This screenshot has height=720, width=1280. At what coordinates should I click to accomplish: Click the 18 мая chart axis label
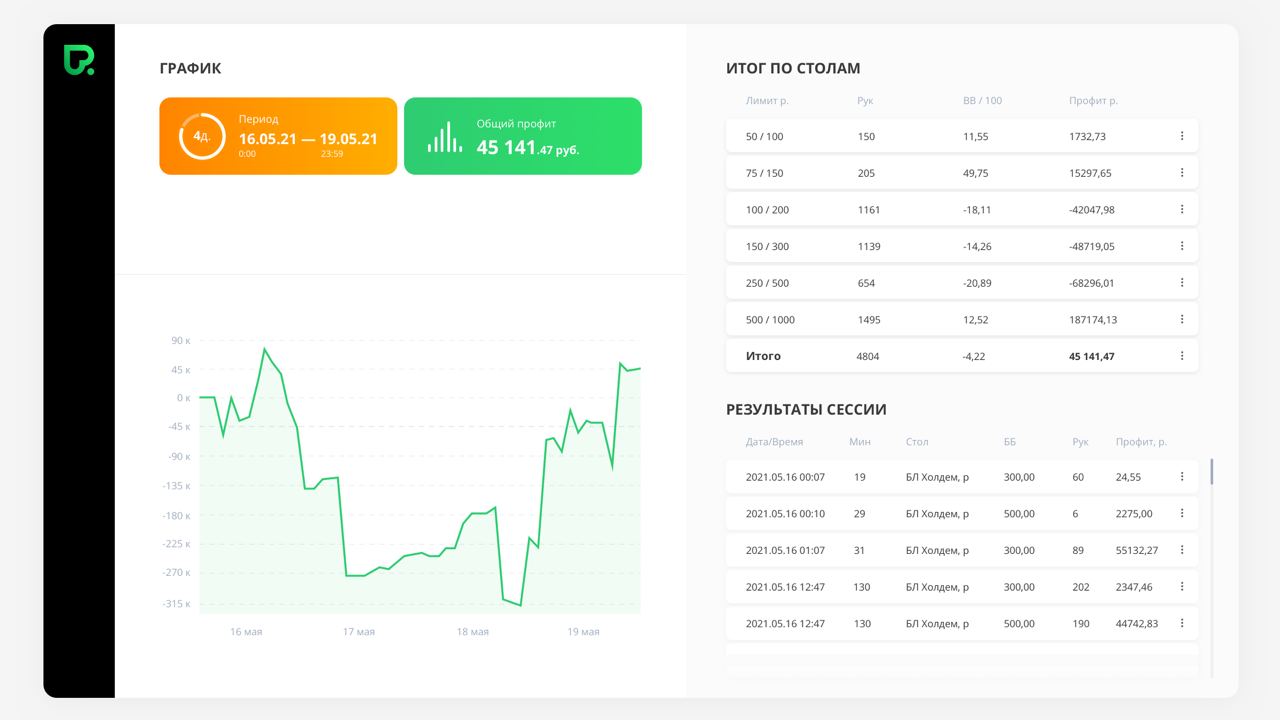473,632
